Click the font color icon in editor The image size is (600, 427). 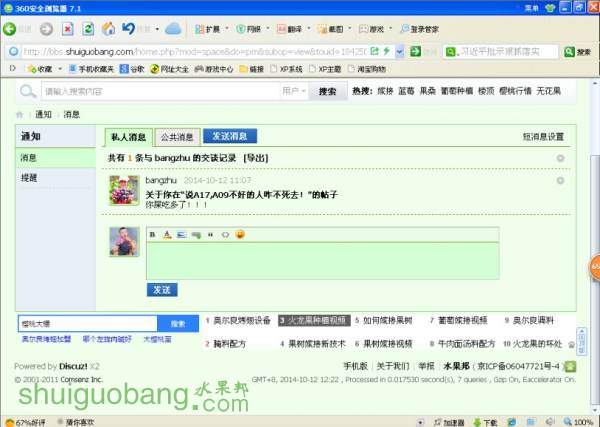click(x=167, y=234)
